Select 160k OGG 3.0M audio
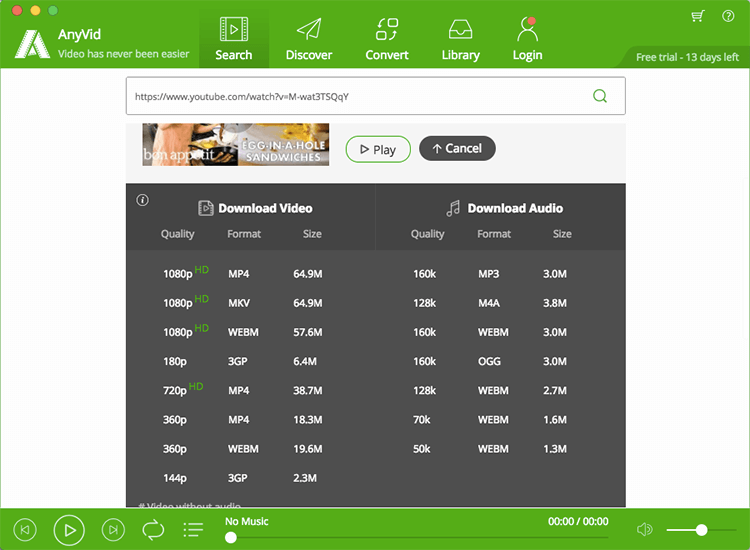 [x=500, y=361]
